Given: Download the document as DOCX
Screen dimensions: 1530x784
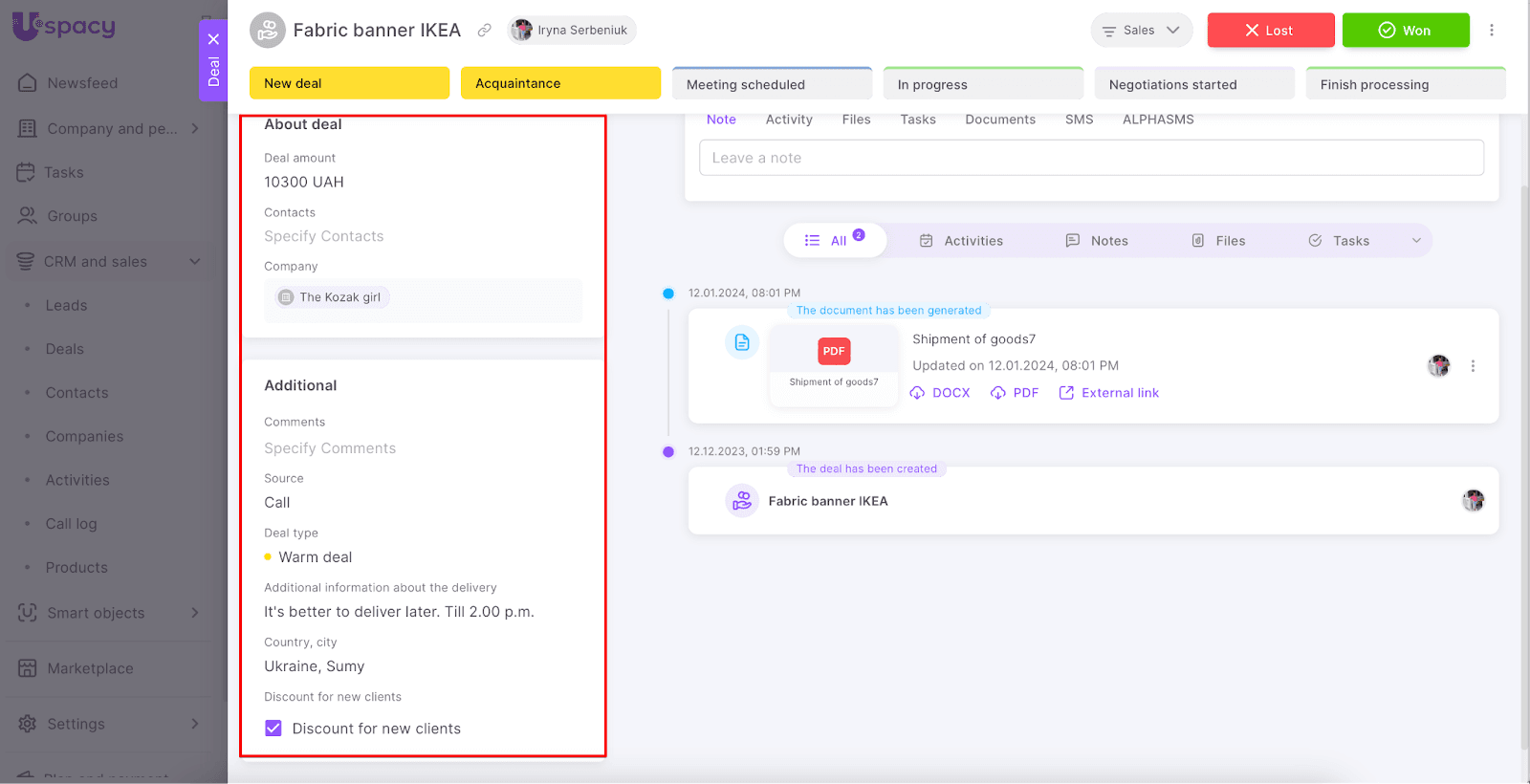Looking at the screenshot, I should [940, 393].
